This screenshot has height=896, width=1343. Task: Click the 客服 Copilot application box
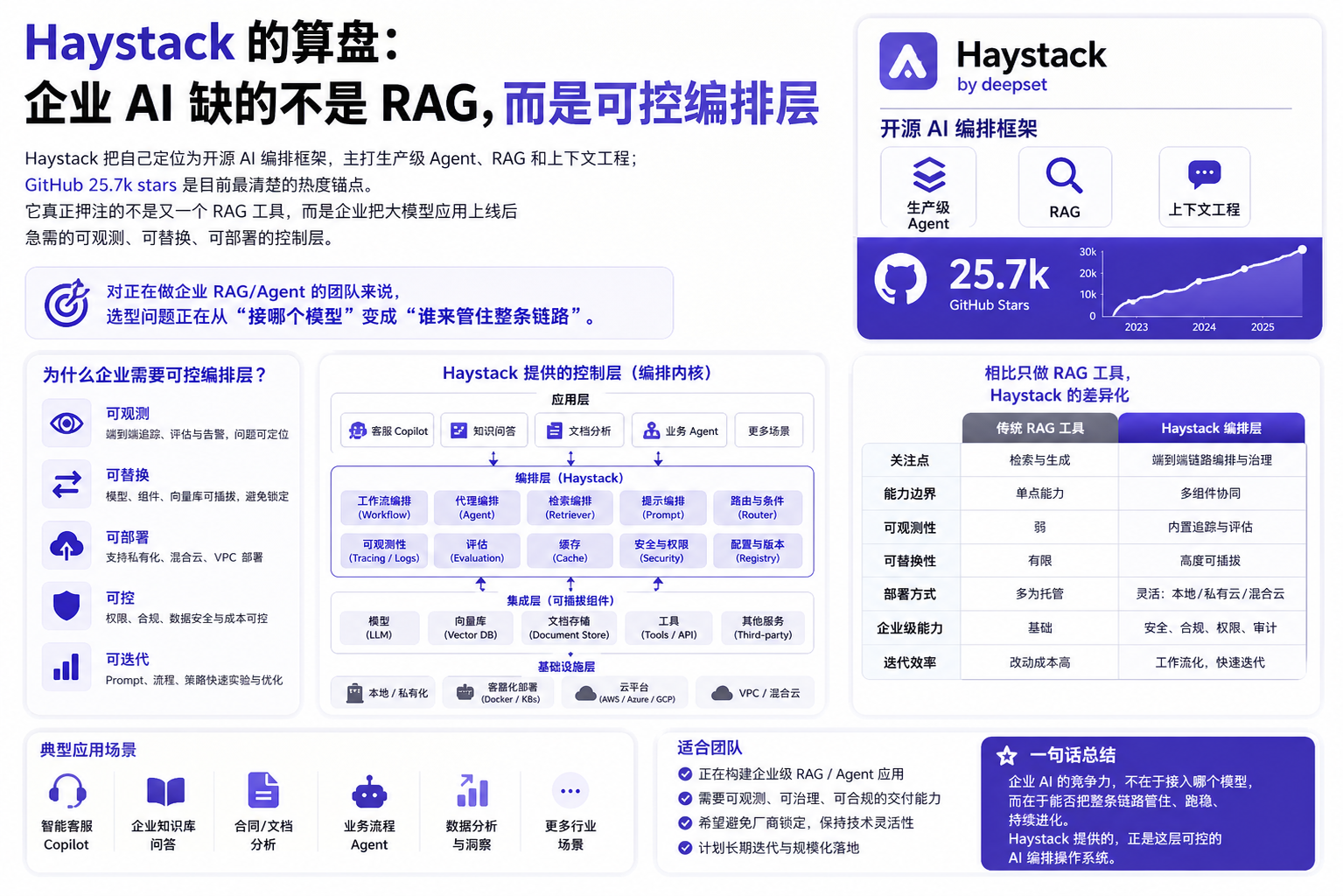point(388,430)
